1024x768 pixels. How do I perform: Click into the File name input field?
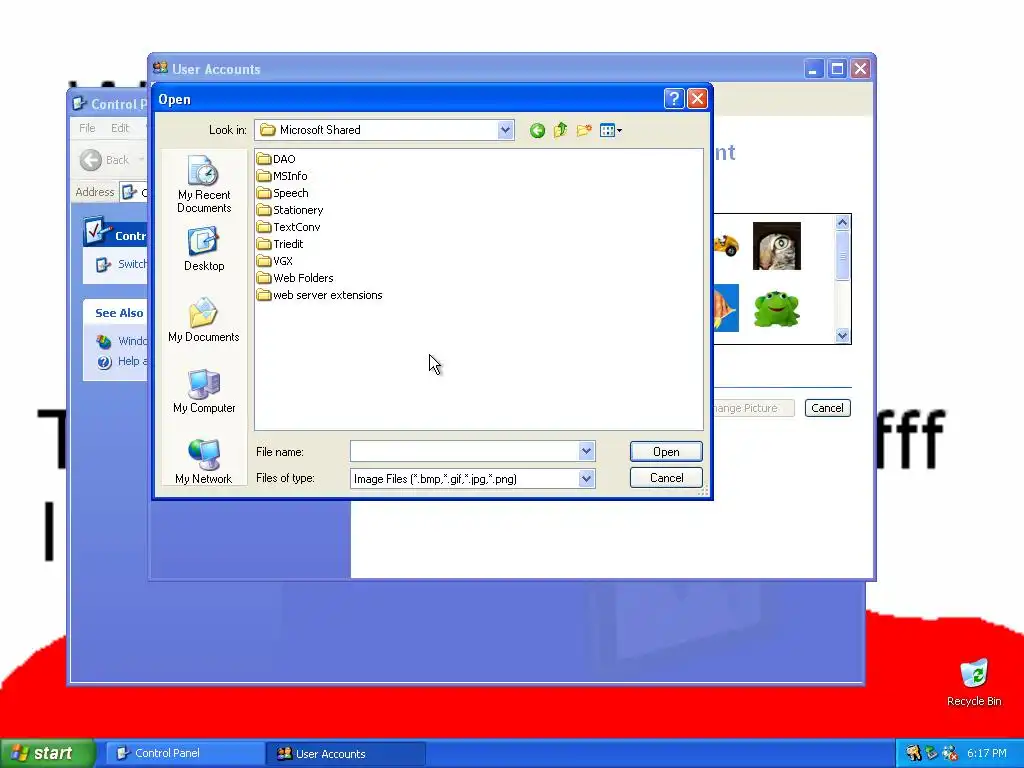coord(464,451)
